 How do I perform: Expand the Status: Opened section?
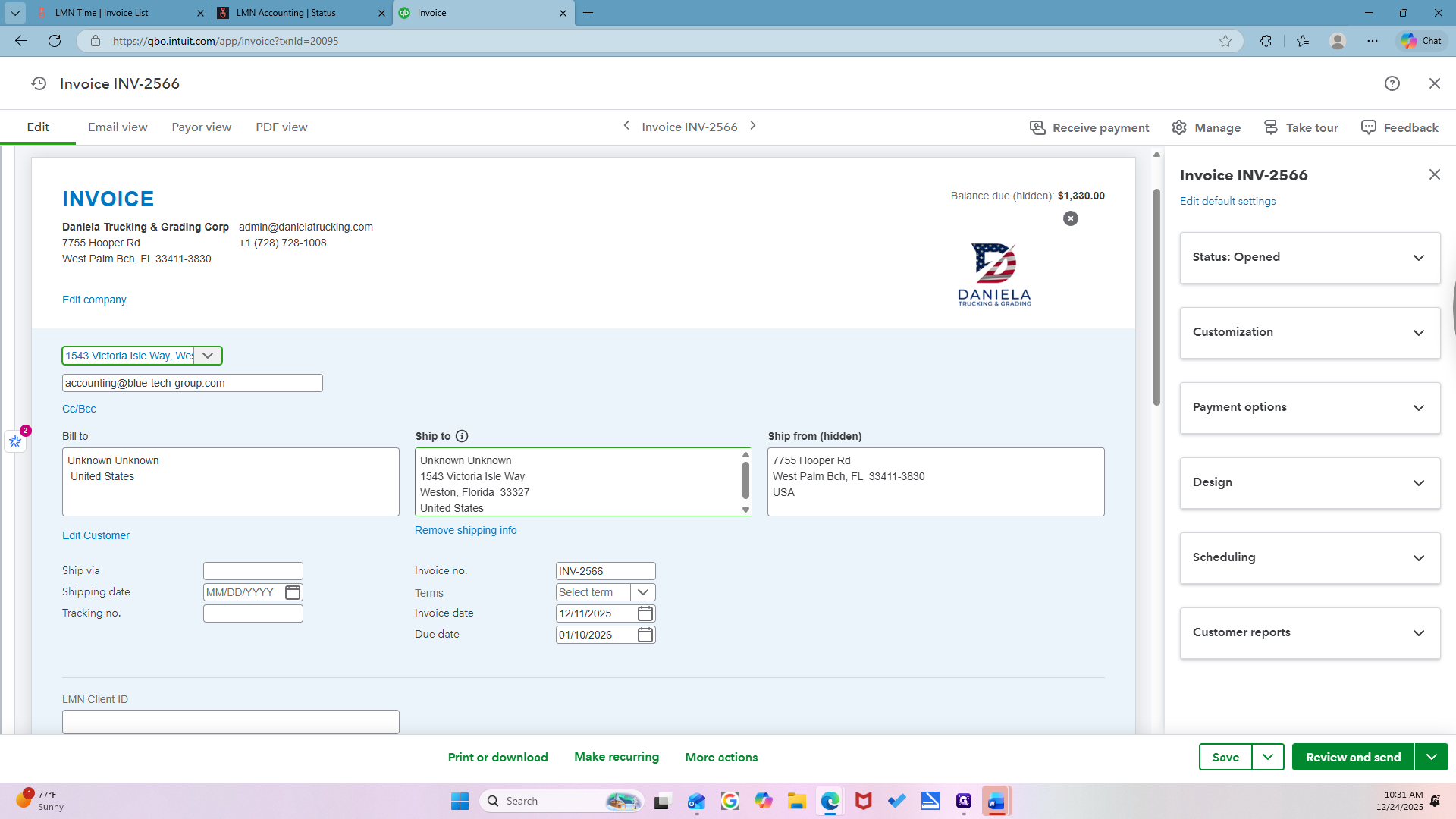click(1310, 258)
